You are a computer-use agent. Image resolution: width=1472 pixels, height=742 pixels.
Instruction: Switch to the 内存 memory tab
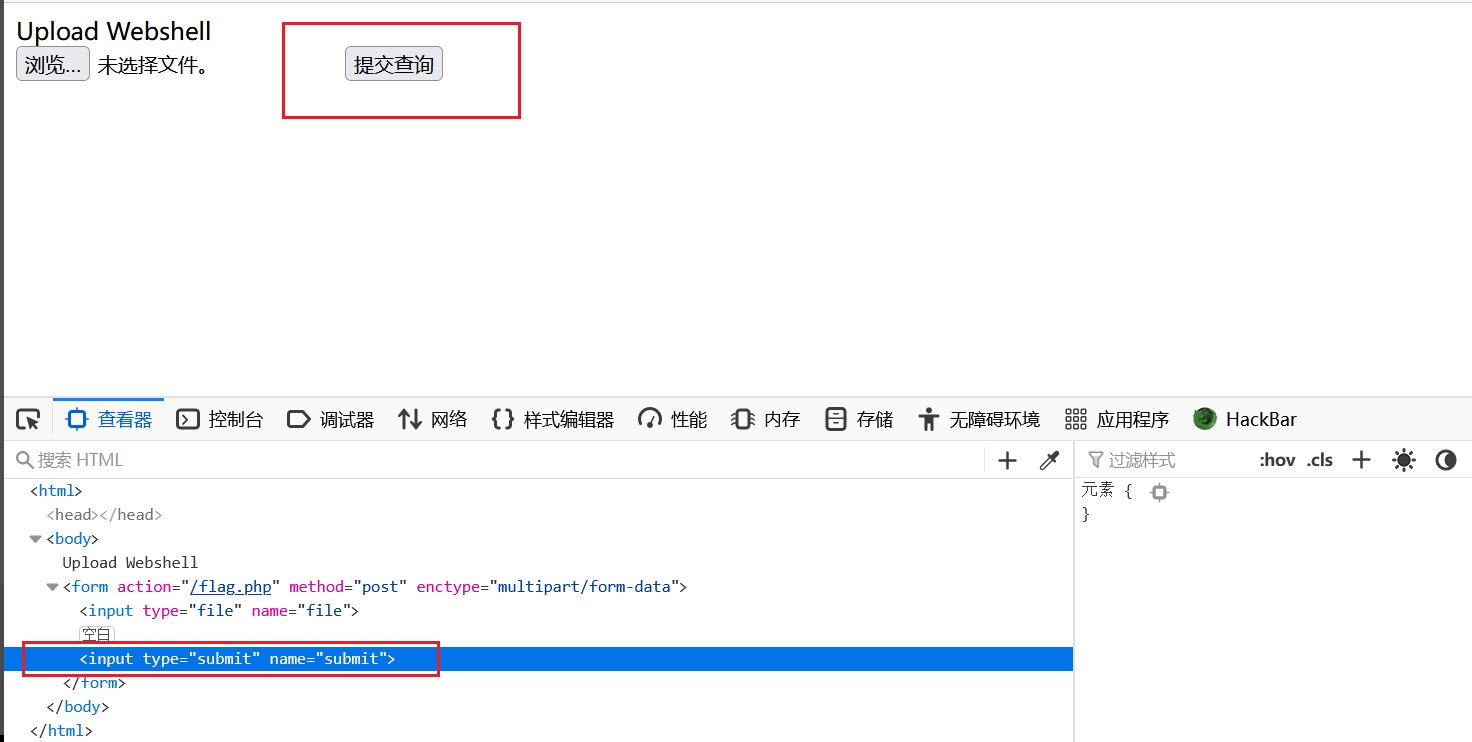pyautogui.click(x=765, y=419)
